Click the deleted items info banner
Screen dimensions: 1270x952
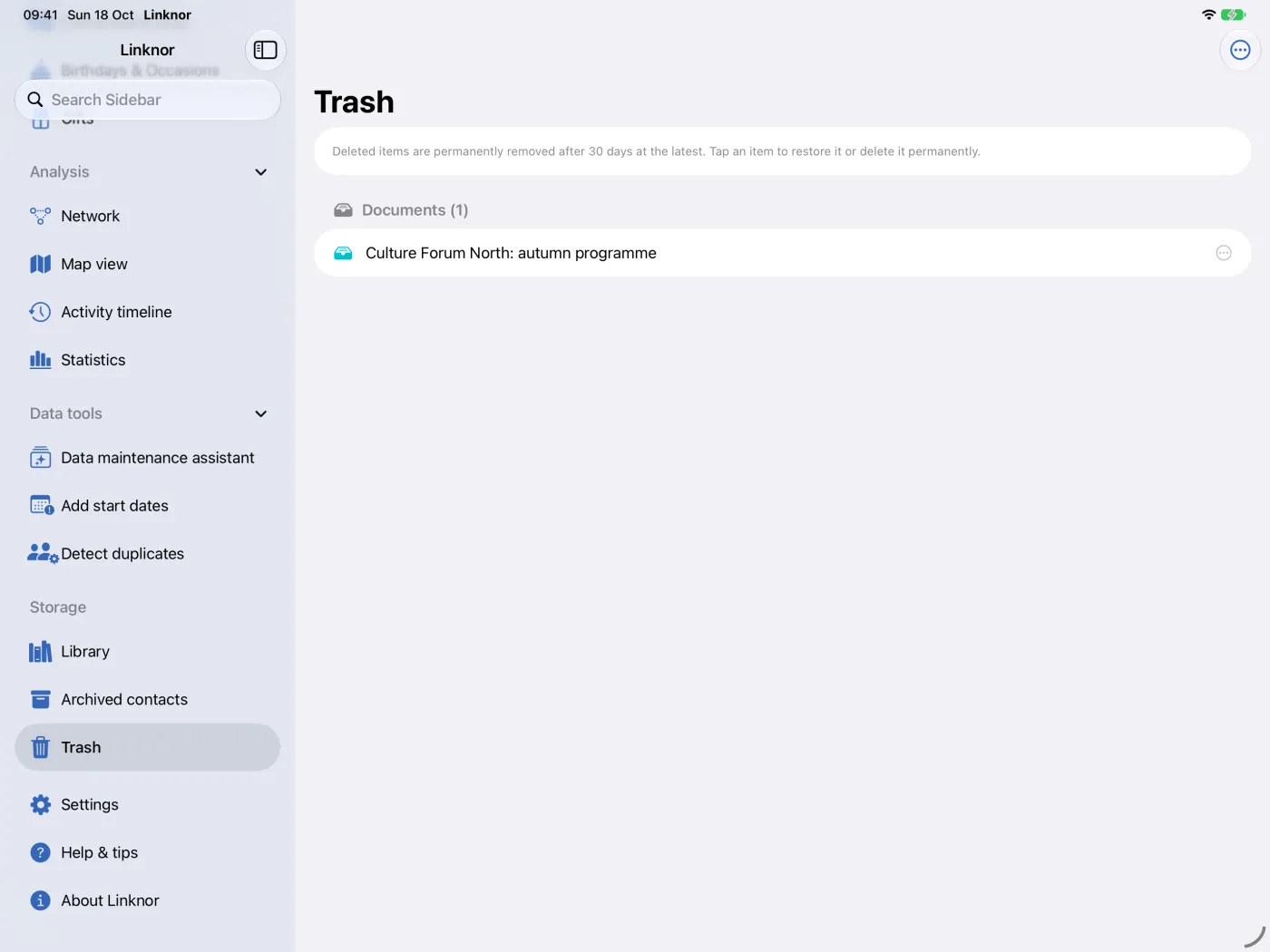782,151
